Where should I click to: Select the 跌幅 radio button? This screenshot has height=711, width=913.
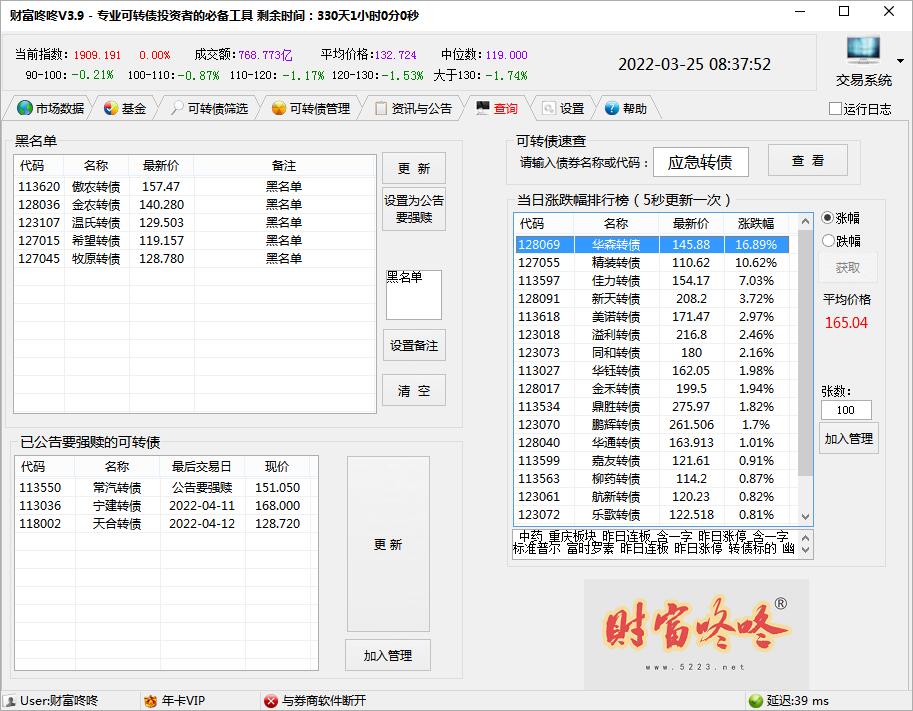coord(827,240)
